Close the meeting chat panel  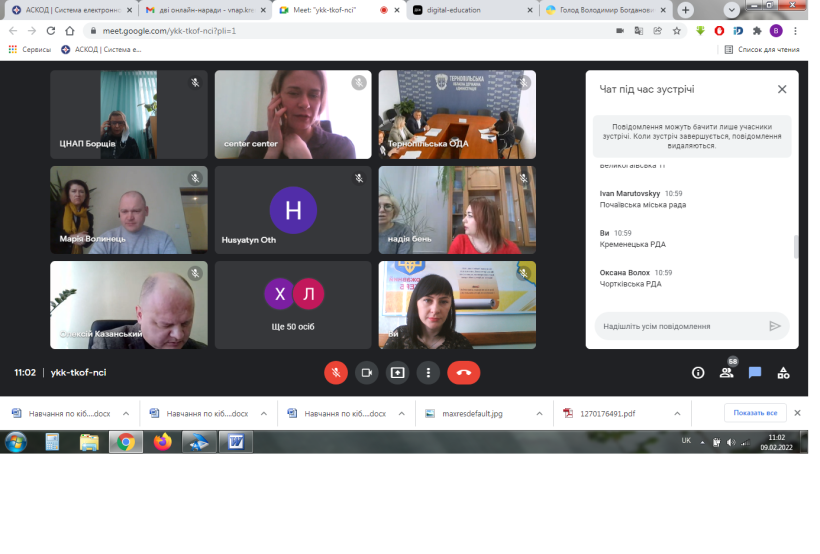point(782,89)
